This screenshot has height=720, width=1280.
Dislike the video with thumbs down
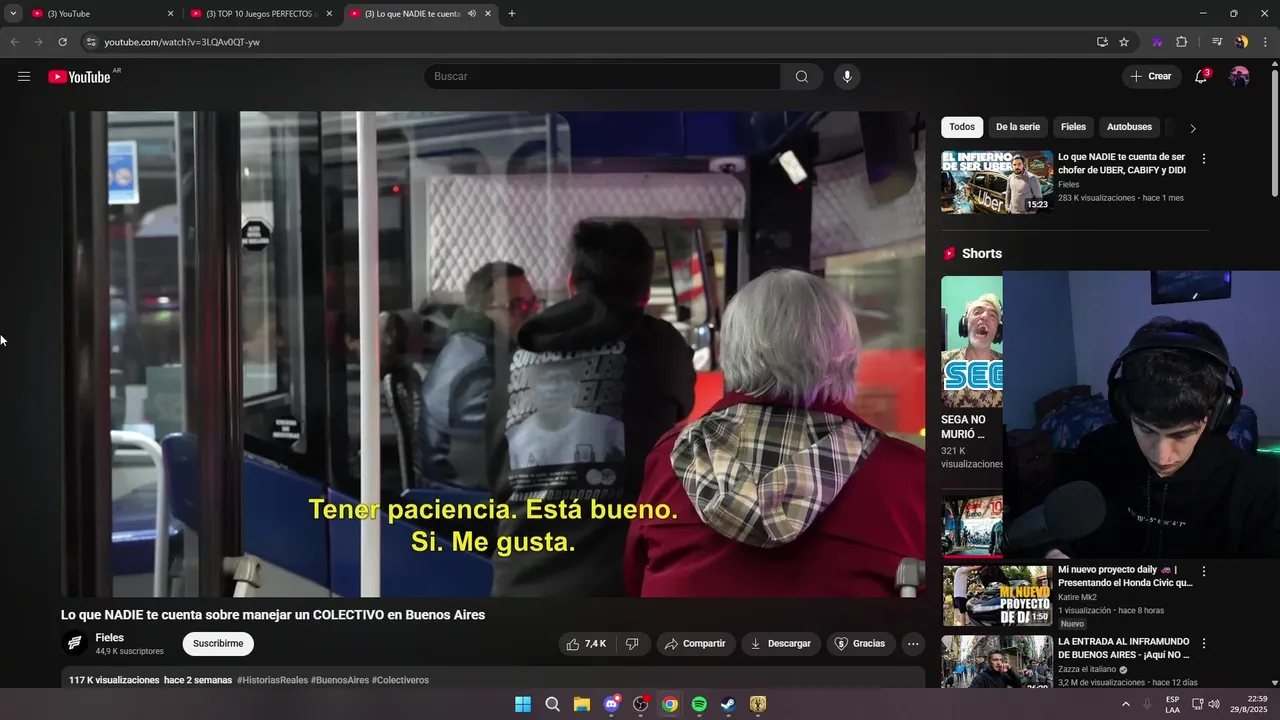(632, 644)
